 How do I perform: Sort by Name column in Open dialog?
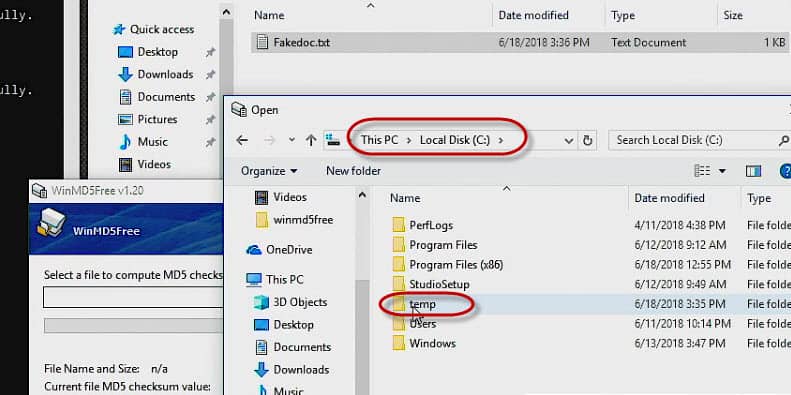click(405, 198)
